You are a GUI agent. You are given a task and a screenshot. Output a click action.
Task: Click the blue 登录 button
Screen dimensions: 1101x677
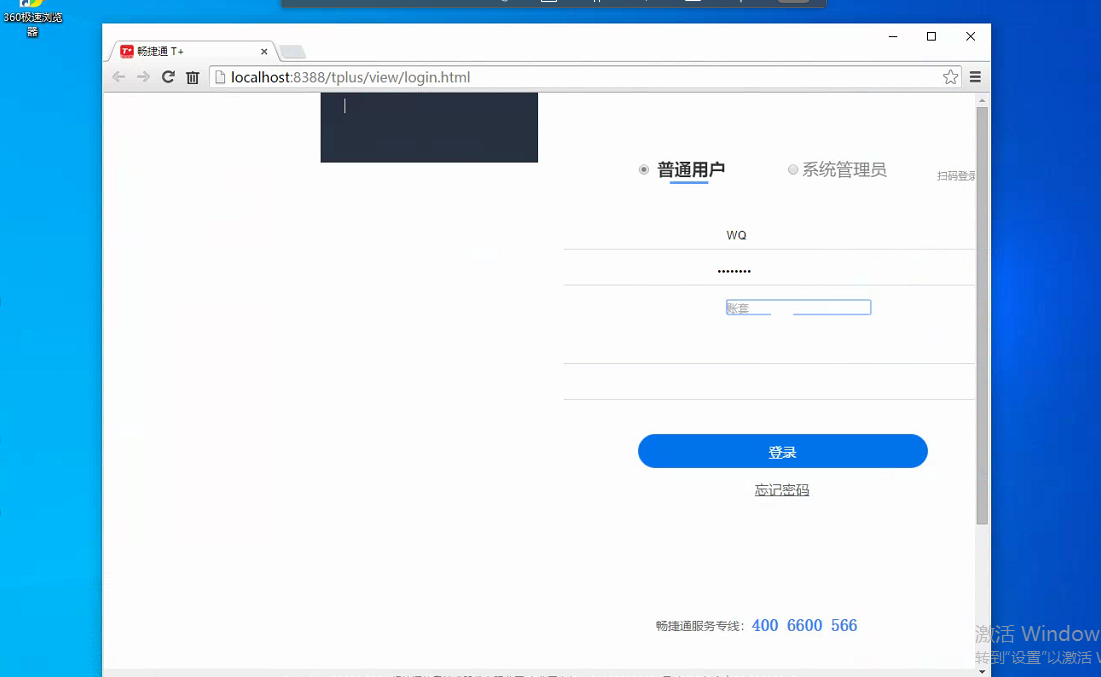pyautogui.click(x=782, y=451)
